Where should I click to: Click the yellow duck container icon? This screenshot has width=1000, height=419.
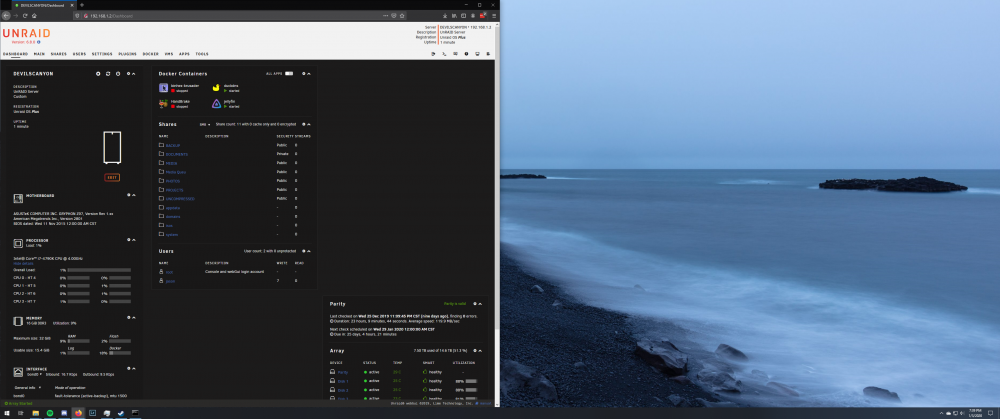click(x=216, y=87)
